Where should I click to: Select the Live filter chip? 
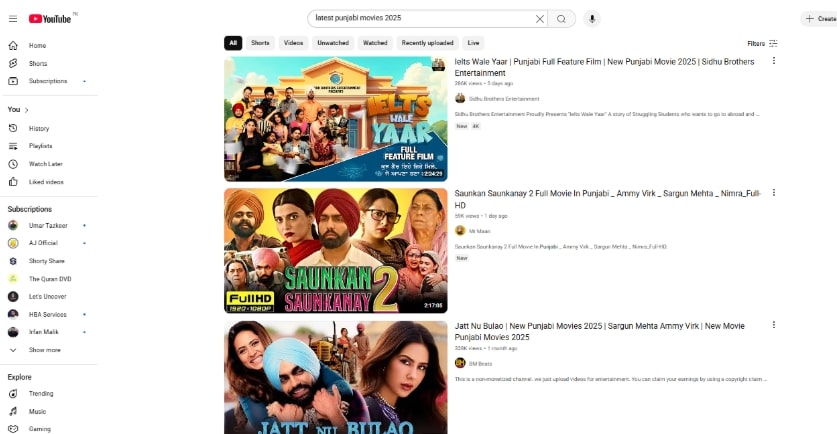click(x=473, y=43)
